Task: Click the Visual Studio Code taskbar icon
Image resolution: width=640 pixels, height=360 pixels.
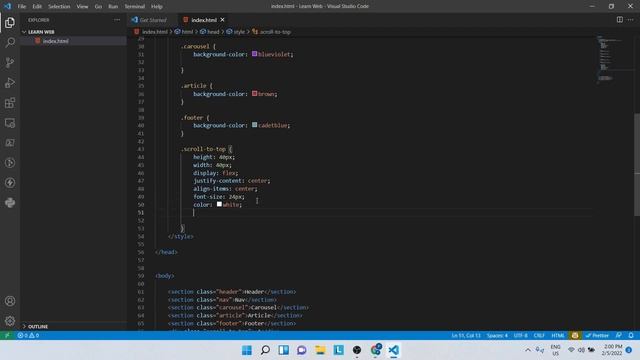Action: (x=393, y=350)
